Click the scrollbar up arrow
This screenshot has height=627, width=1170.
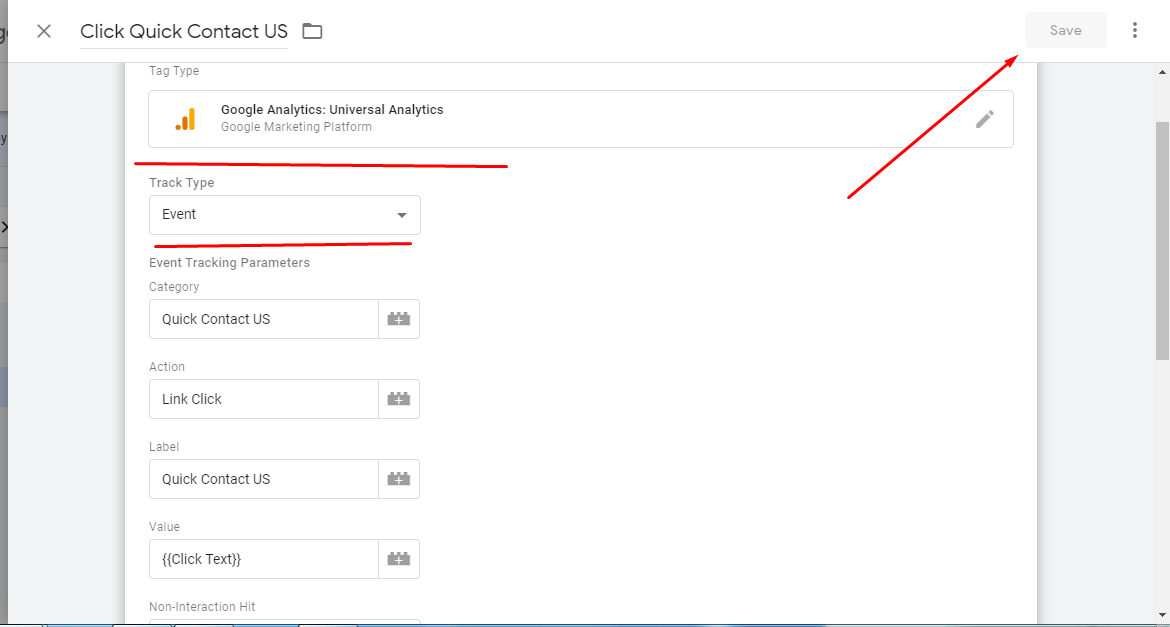pyautogui.click(x=1162, y=72)
